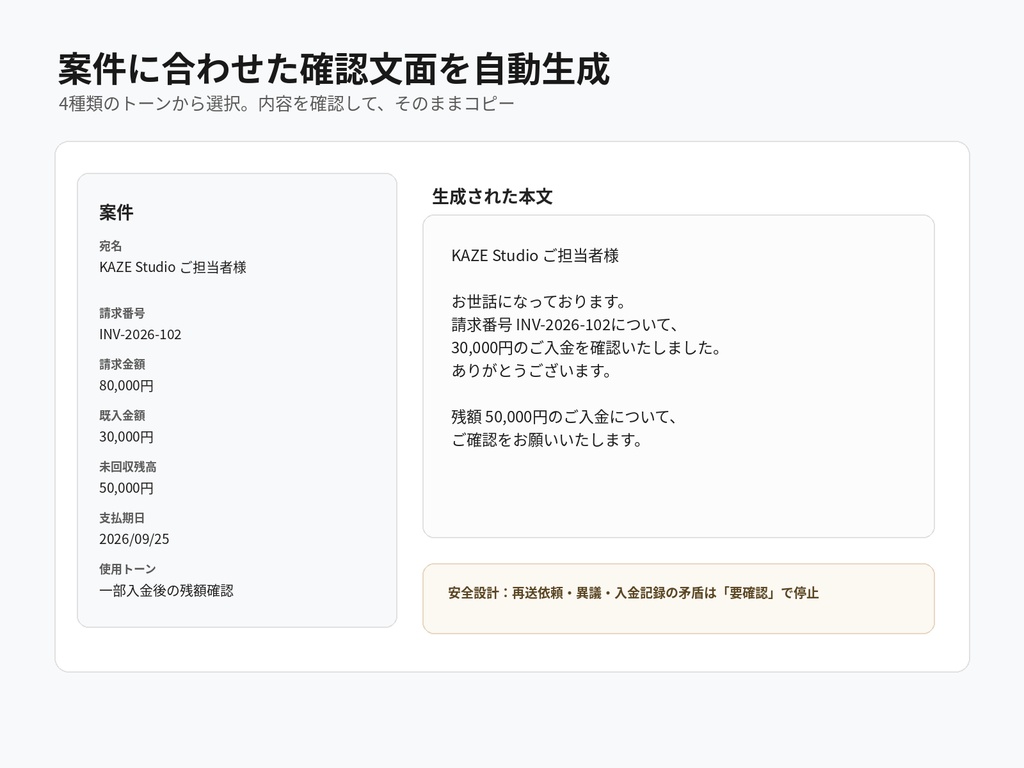Click the heading 案件に合わせた確認文面を自動生成
Screen dimensions: 1024x768
pyautogui.click(x=334, y=69)
